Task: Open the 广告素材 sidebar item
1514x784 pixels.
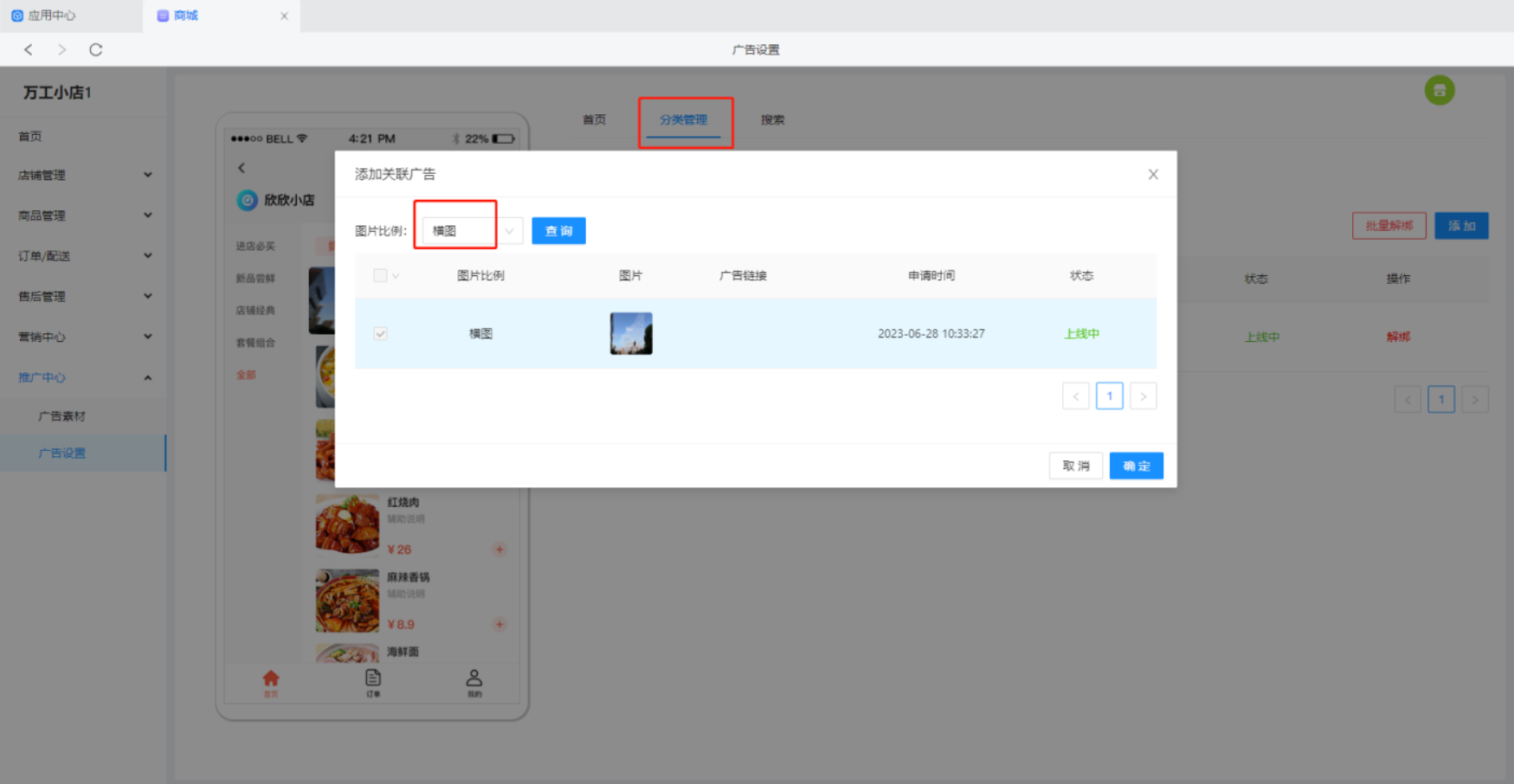Action: point(62,416)
